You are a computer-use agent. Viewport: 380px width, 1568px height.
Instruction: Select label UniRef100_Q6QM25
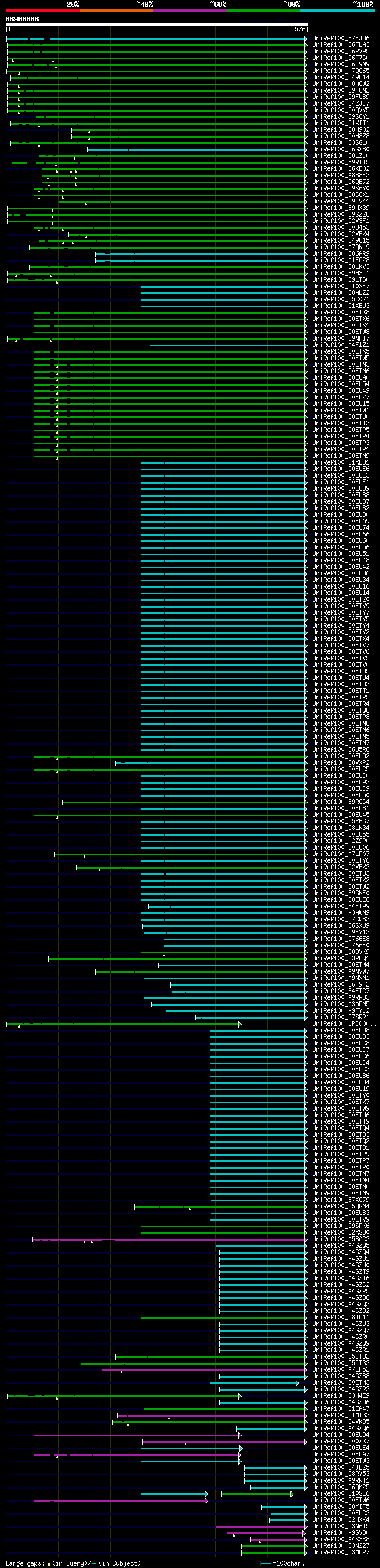coord(341,1488)
